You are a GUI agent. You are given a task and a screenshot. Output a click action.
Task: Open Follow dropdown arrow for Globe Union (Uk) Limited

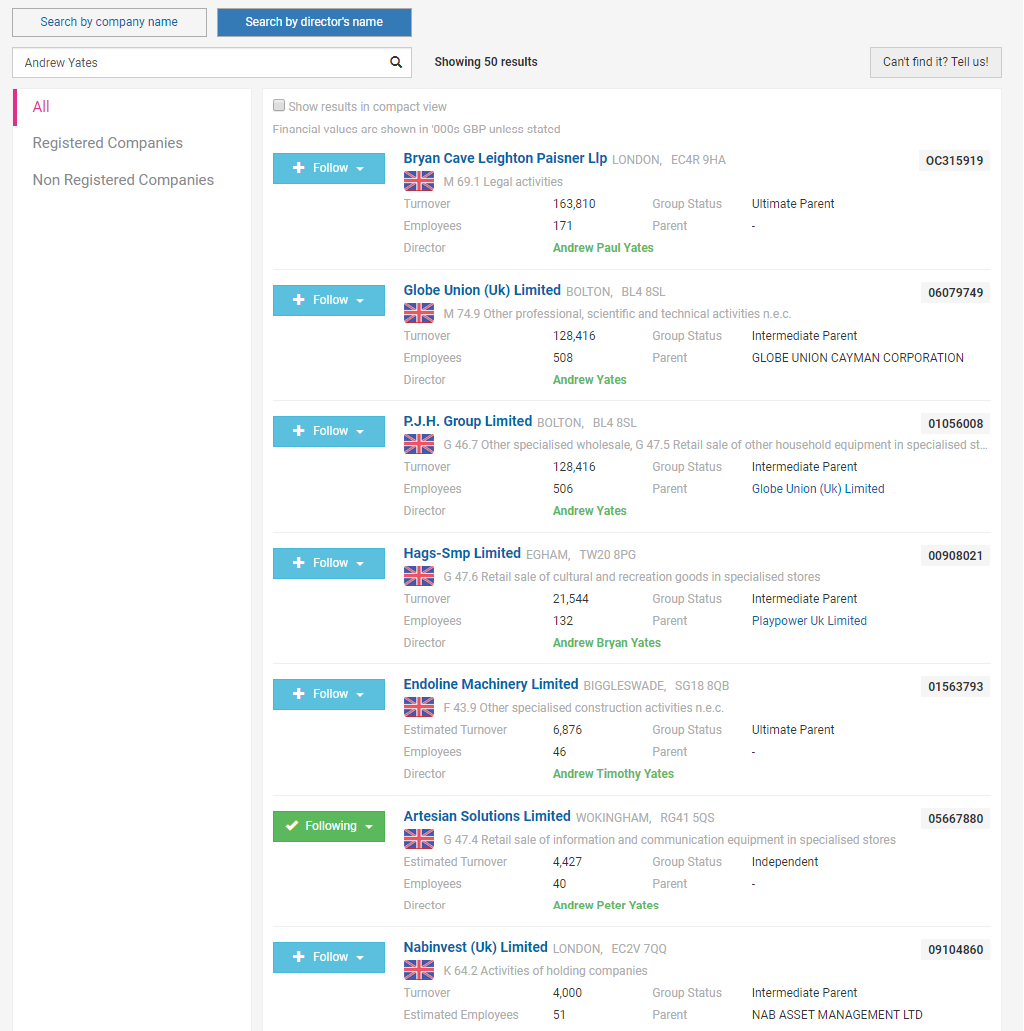click(360, 300)
